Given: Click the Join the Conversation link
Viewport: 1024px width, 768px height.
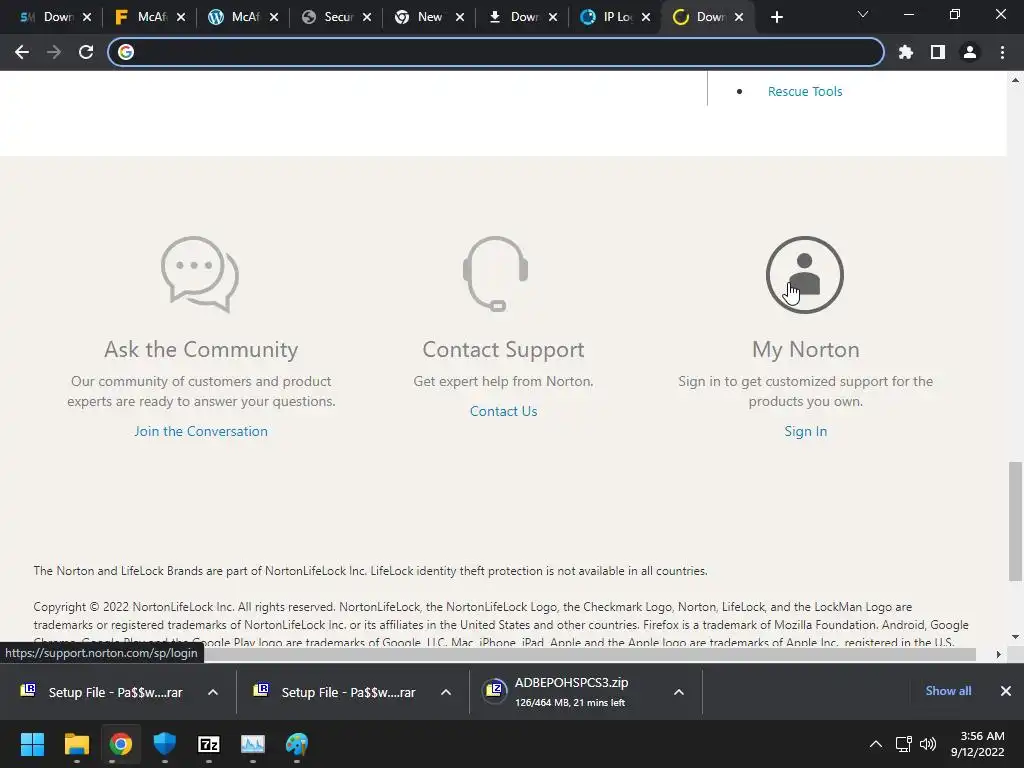Looking at the screenshot, I should click(200, 431).
